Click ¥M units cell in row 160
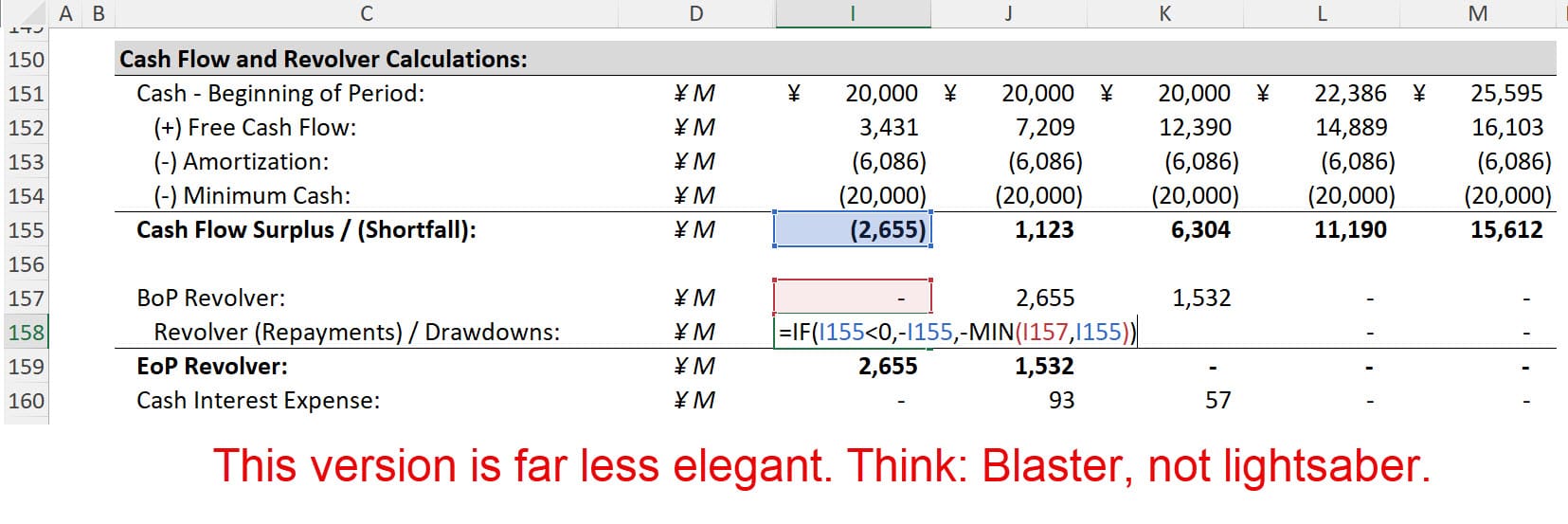Image resolution: width=1568 pixels, height=524 pixels. [x=694, y=400]
